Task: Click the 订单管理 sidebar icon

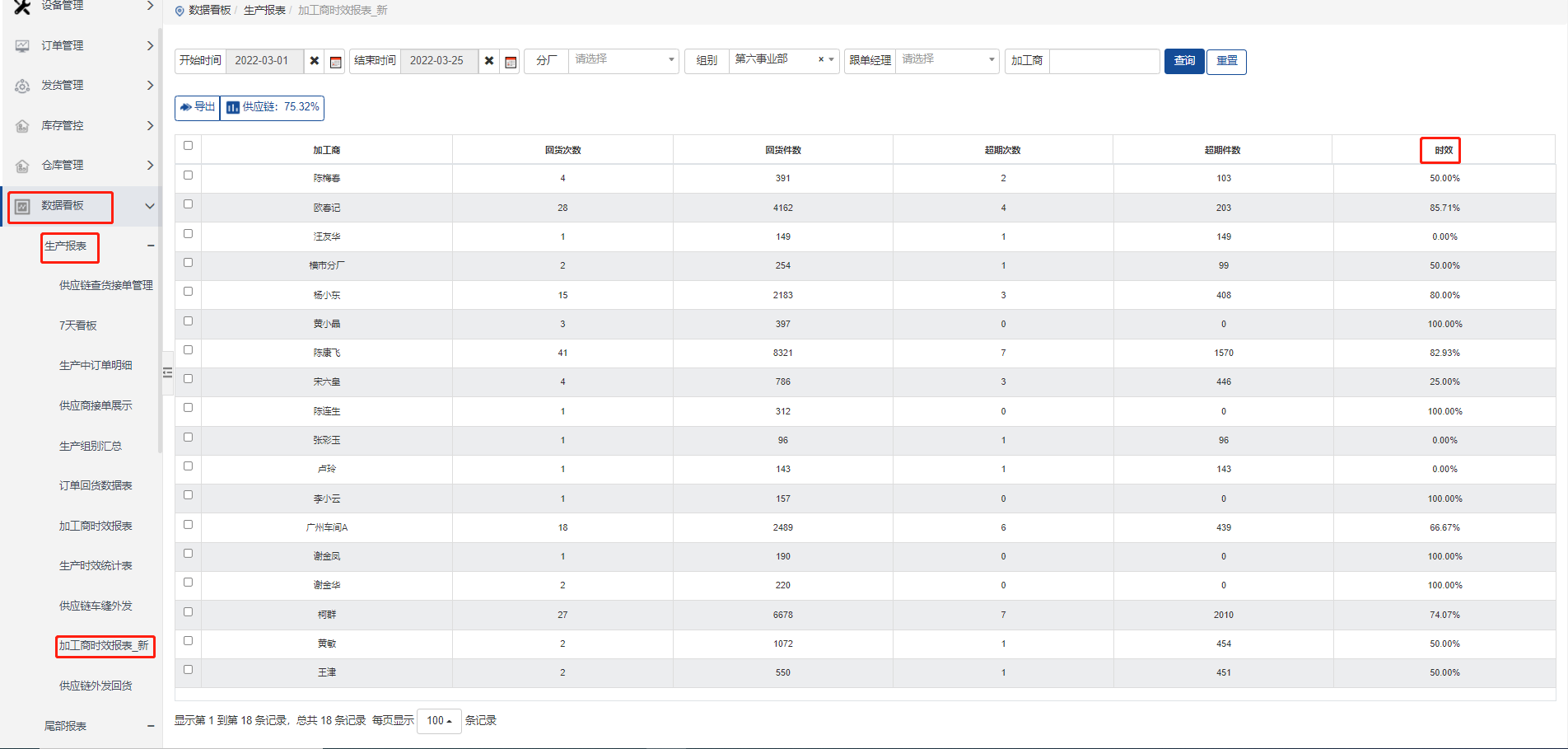Action: (22, 46)
